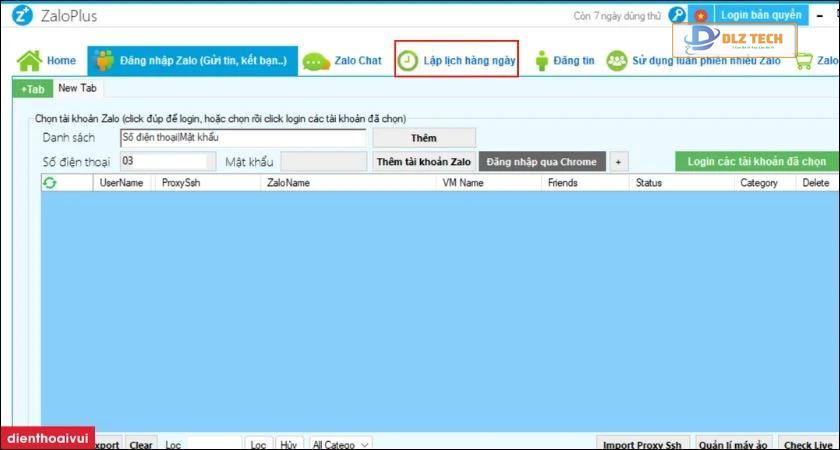Click the shopping cart icon
The width and height of the screenshot is (840, 450).
click(804, 61)
